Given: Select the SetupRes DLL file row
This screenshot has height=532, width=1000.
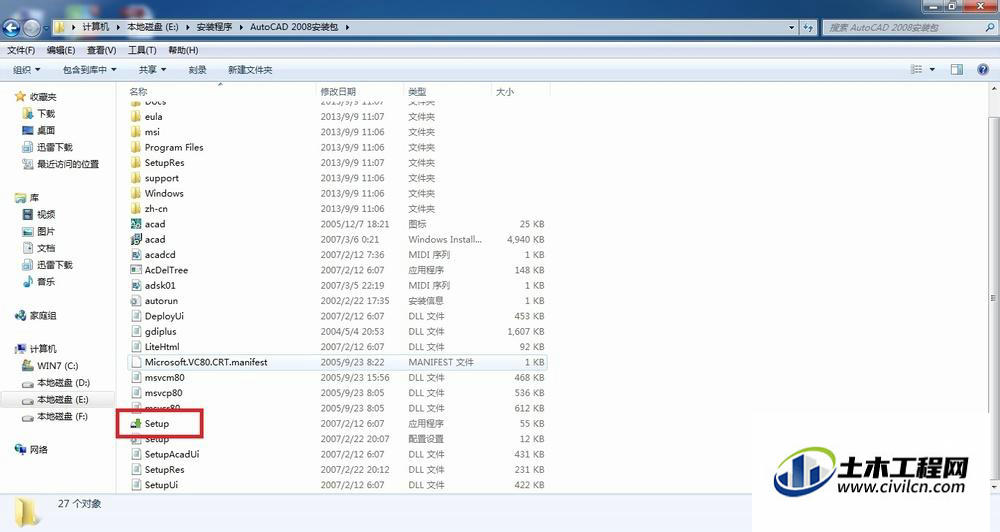Looking at the screenshot, I should (x=337, y=469).
